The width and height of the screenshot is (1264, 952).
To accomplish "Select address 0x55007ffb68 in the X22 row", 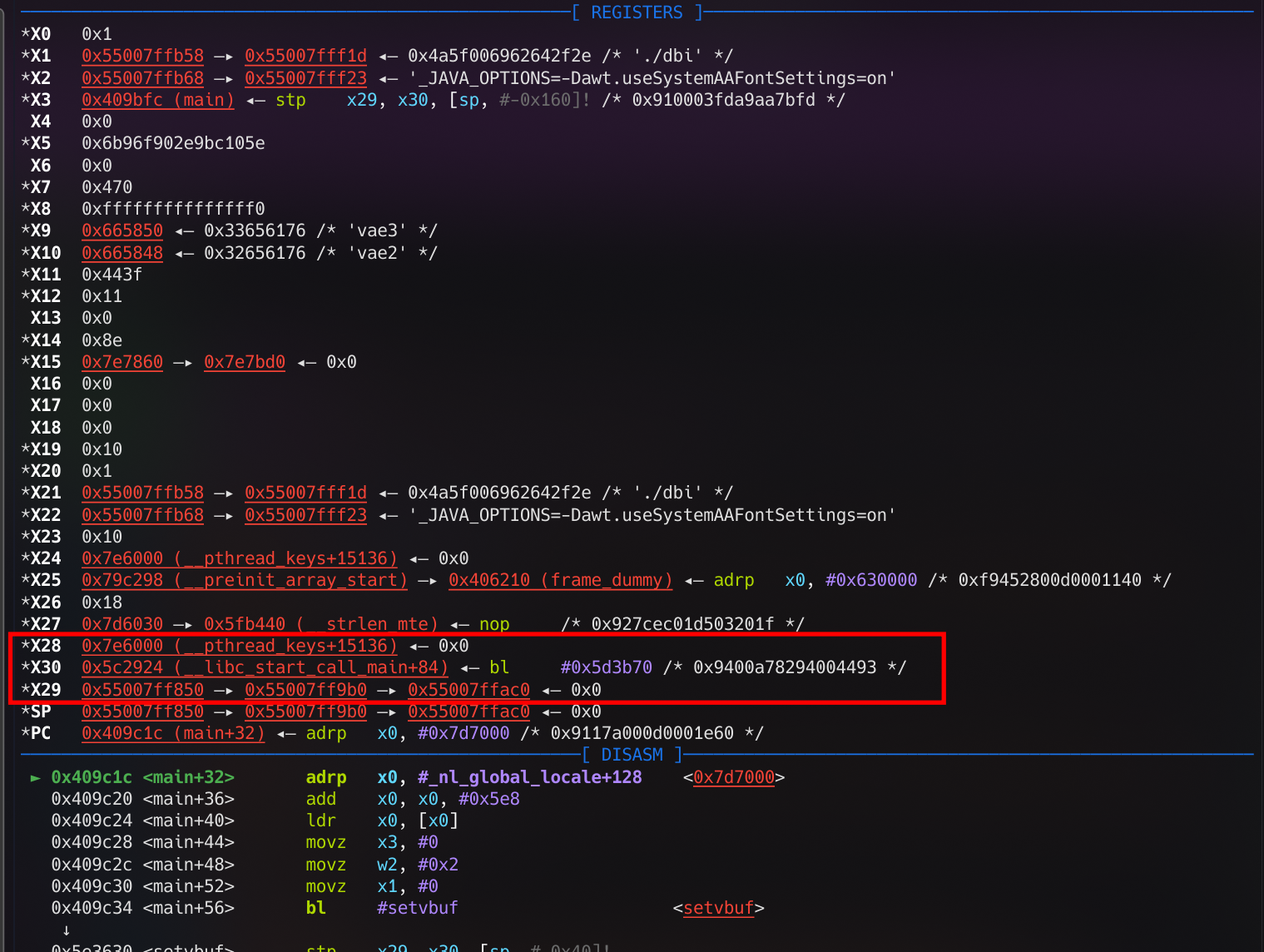I will 142,515.
